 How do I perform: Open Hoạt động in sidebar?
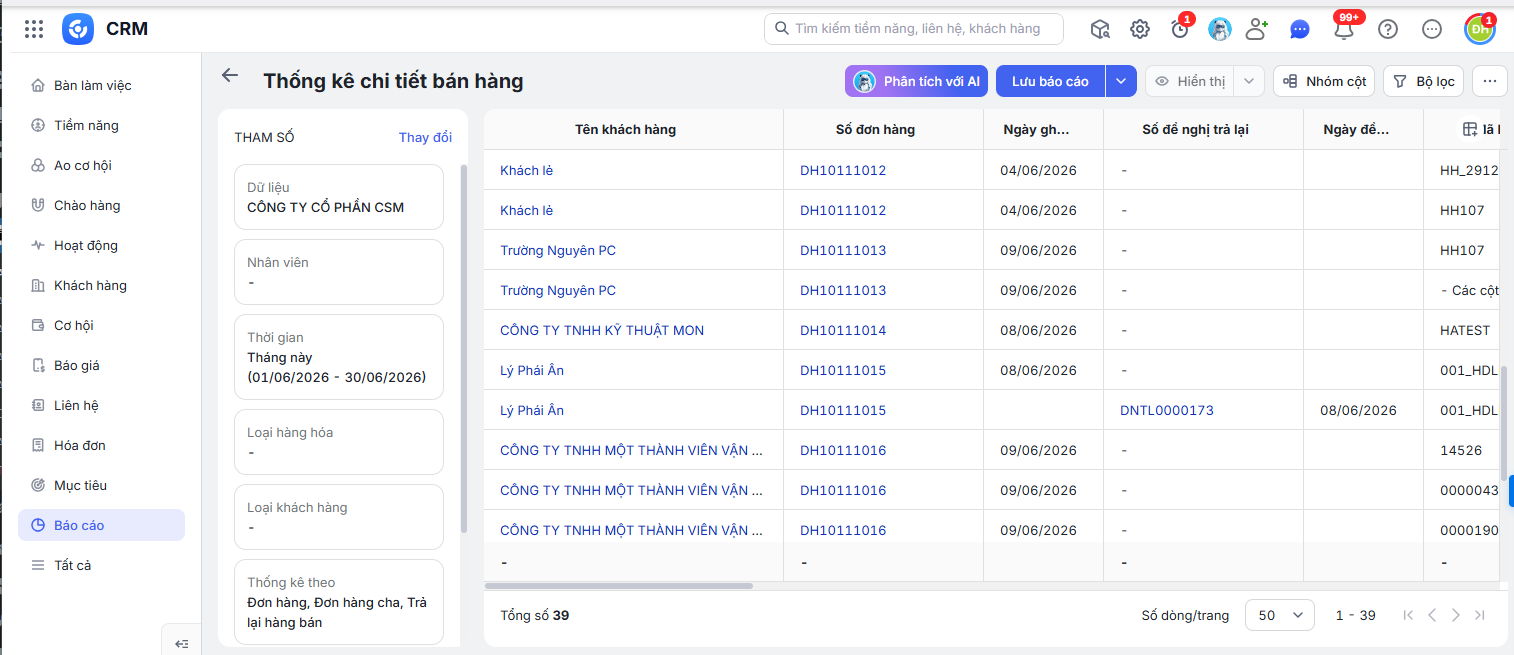pyautogui.click(x=101, y=245)
